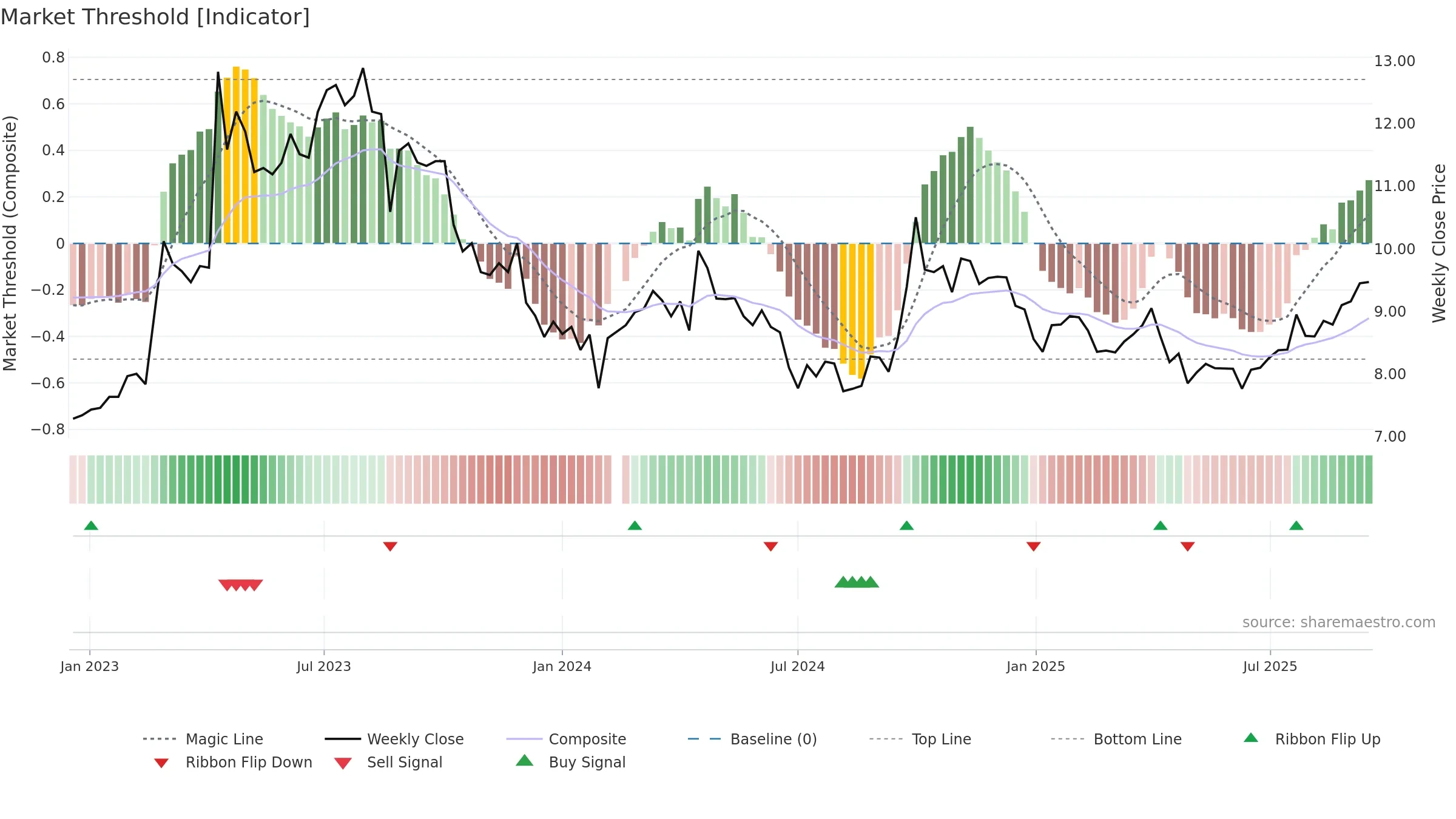
Task: Click the first Ribbon Flip Up marker at Jan 2023
Action: (91, 525)
